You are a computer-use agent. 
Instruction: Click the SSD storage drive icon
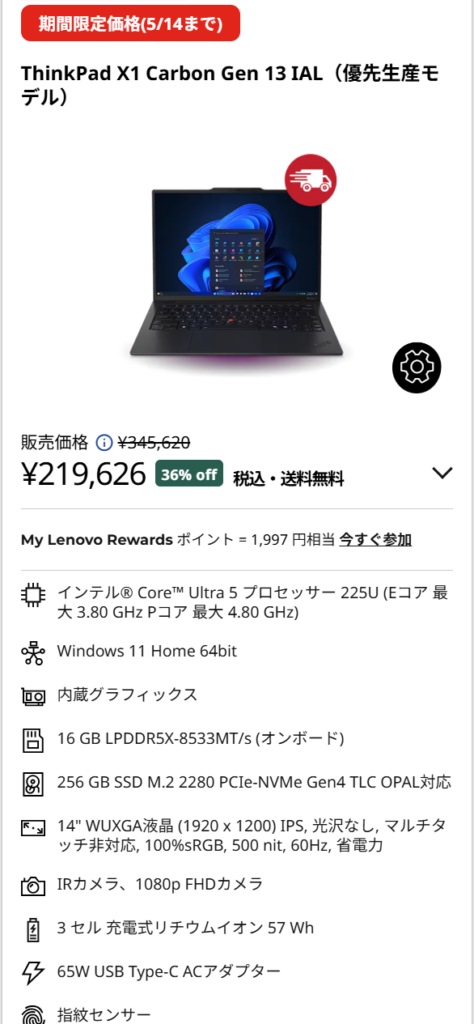coord(33,782)
